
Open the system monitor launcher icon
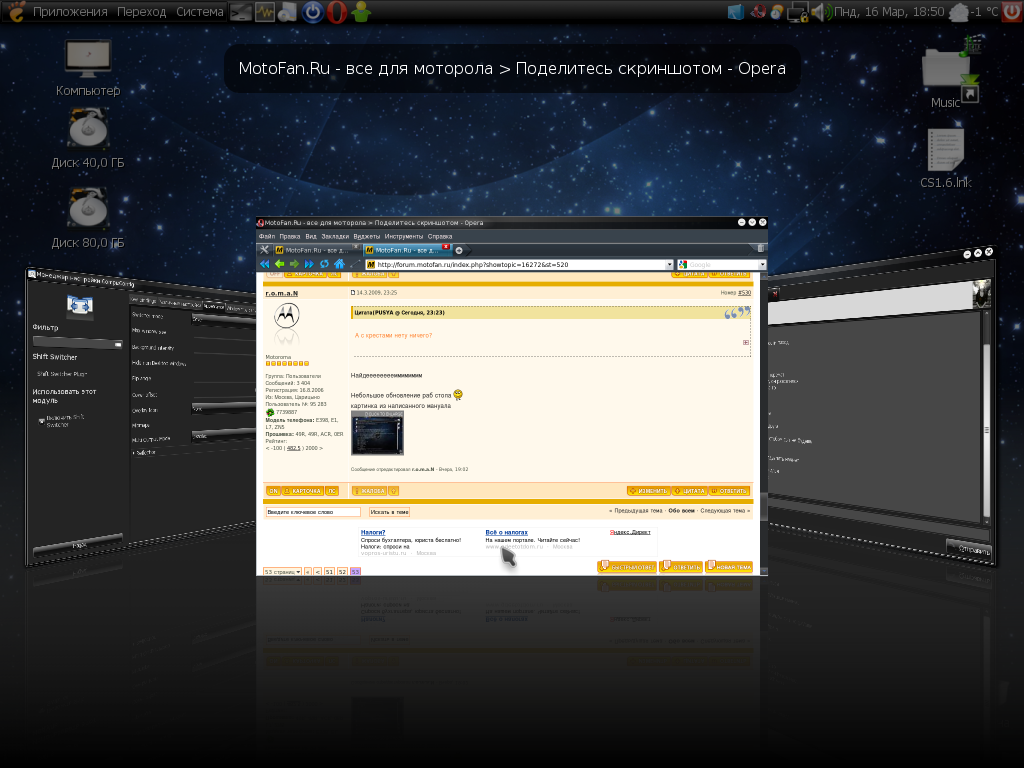pyautogui.click(x=264, y=12)
